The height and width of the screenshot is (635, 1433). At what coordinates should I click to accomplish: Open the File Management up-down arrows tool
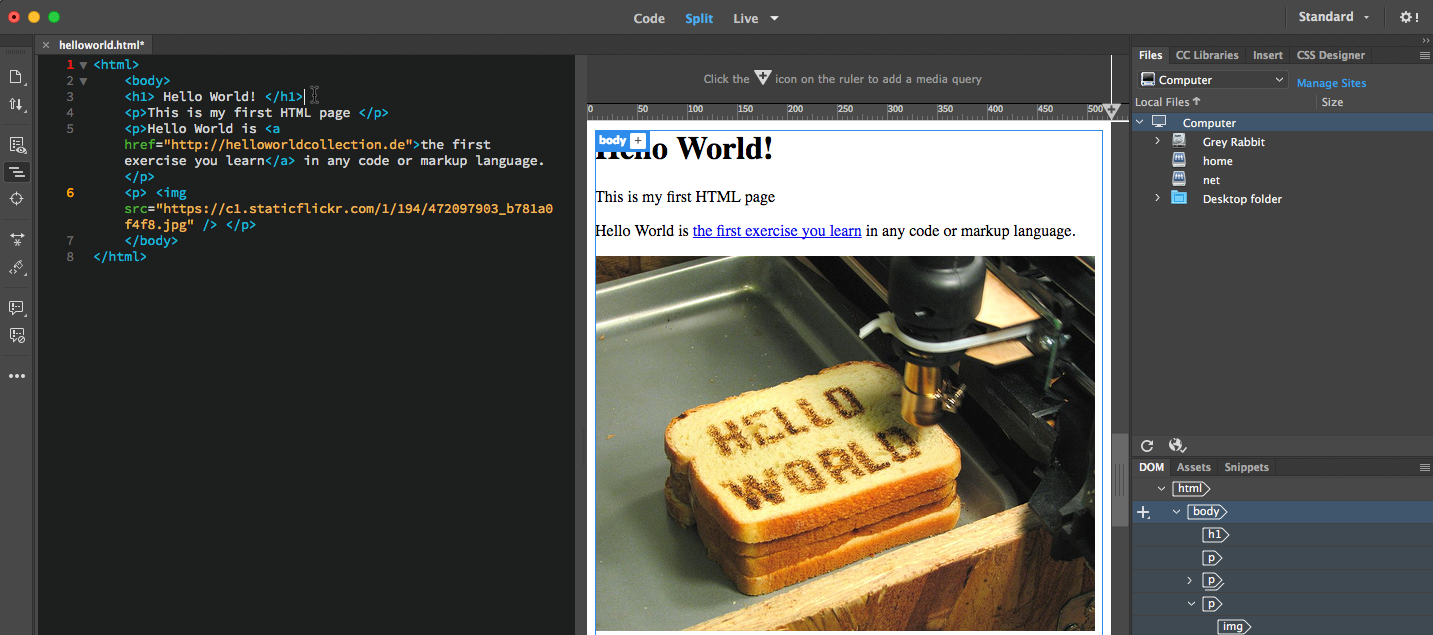[x=16, y=104]
